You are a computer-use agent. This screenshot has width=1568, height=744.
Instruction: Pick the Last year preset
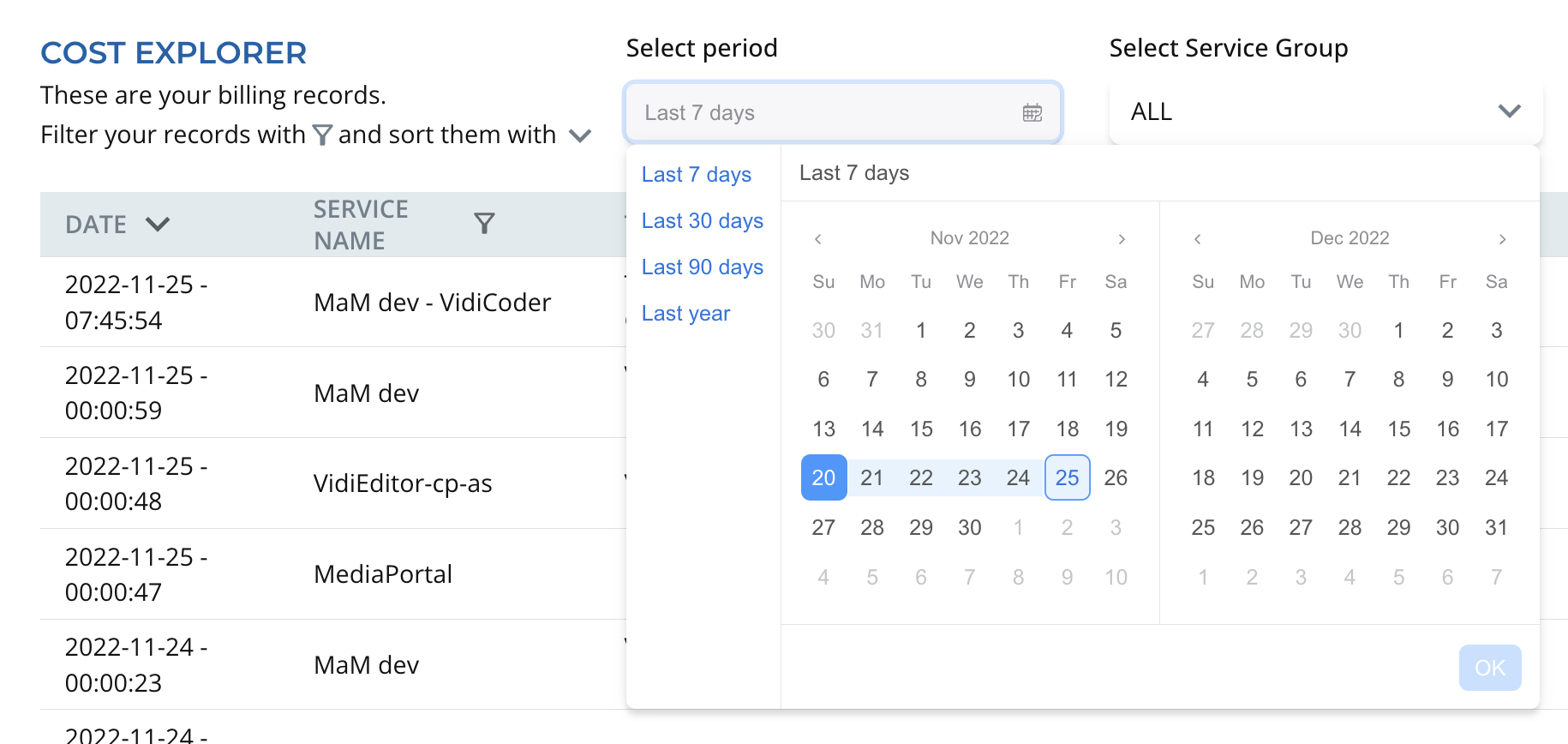(685, 314)
